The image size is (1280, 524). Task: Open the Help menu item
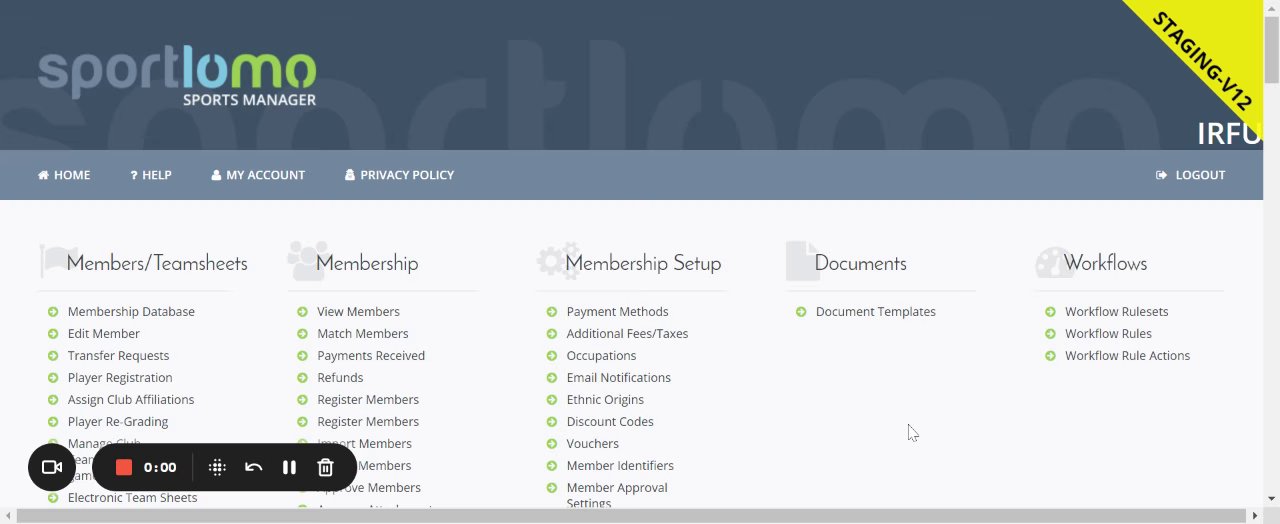point(151,175)
